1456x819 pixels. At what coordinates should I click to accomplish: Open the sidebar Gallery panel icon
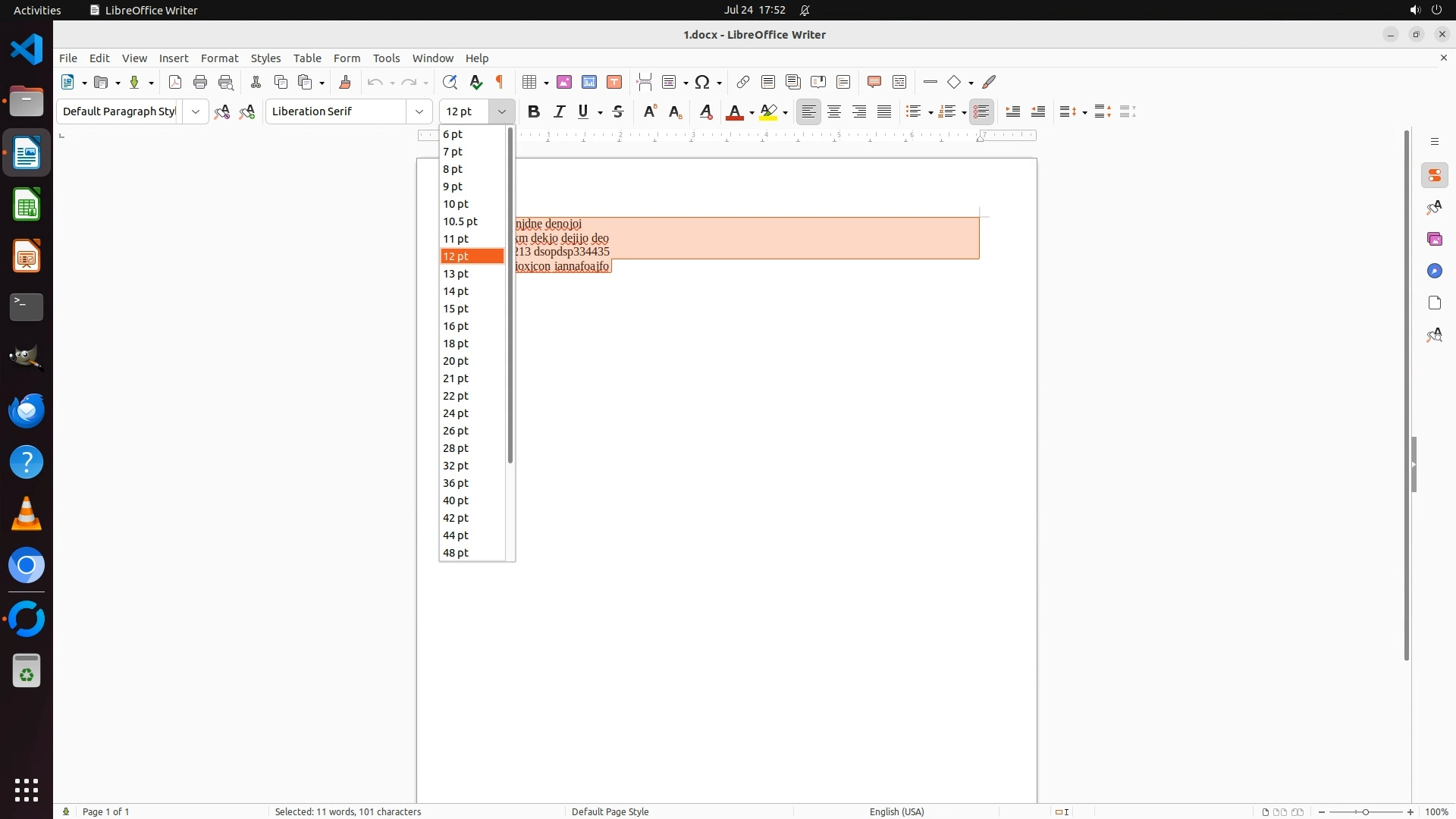[x=1434, y=240]
